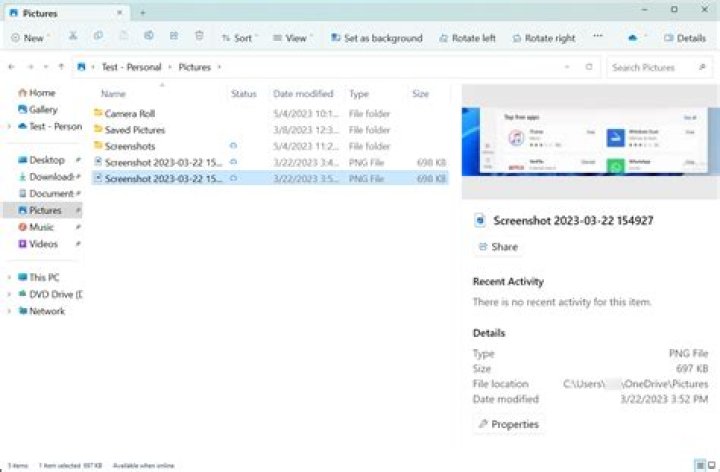
Task: Click the PNG file icon beside details title
Action: [480, 220]
